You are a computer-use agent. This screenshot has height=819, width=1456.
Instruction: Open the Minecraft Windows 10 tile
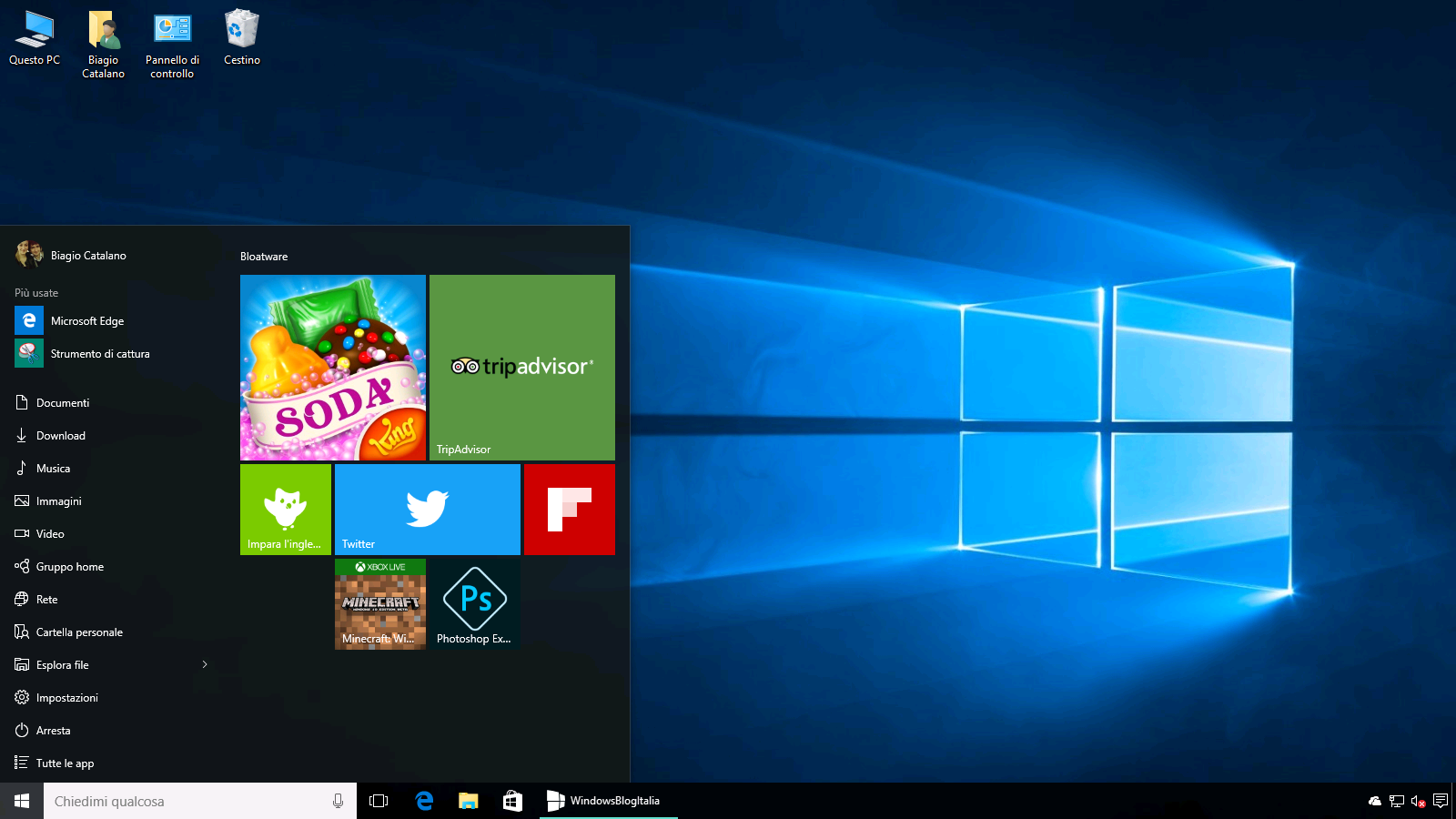pyautogui.click(x=380, y=604)
